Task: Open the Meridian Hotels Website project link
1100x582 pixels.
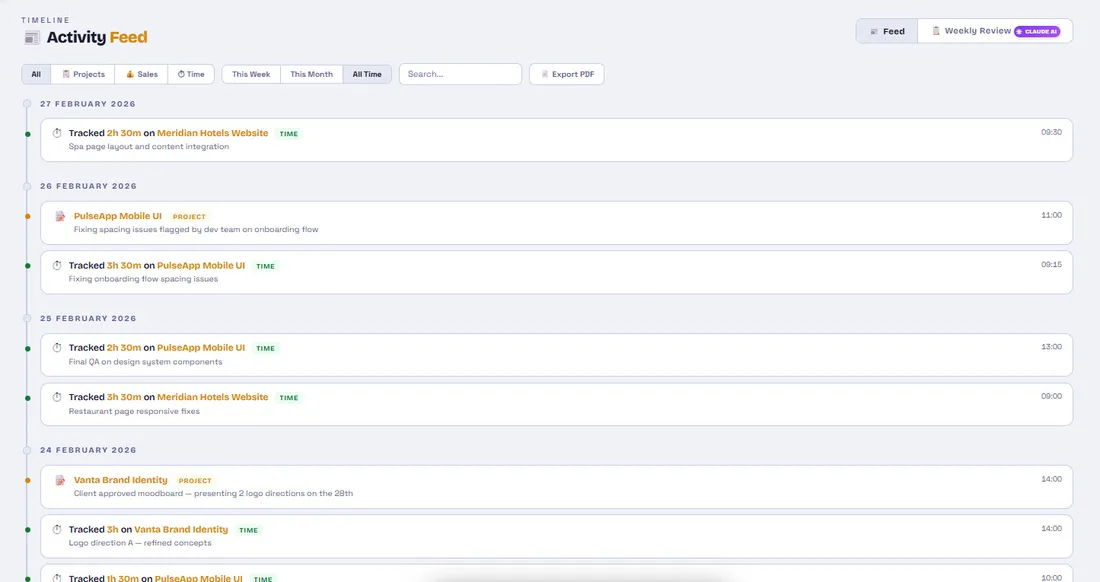Action: (213, 132)
